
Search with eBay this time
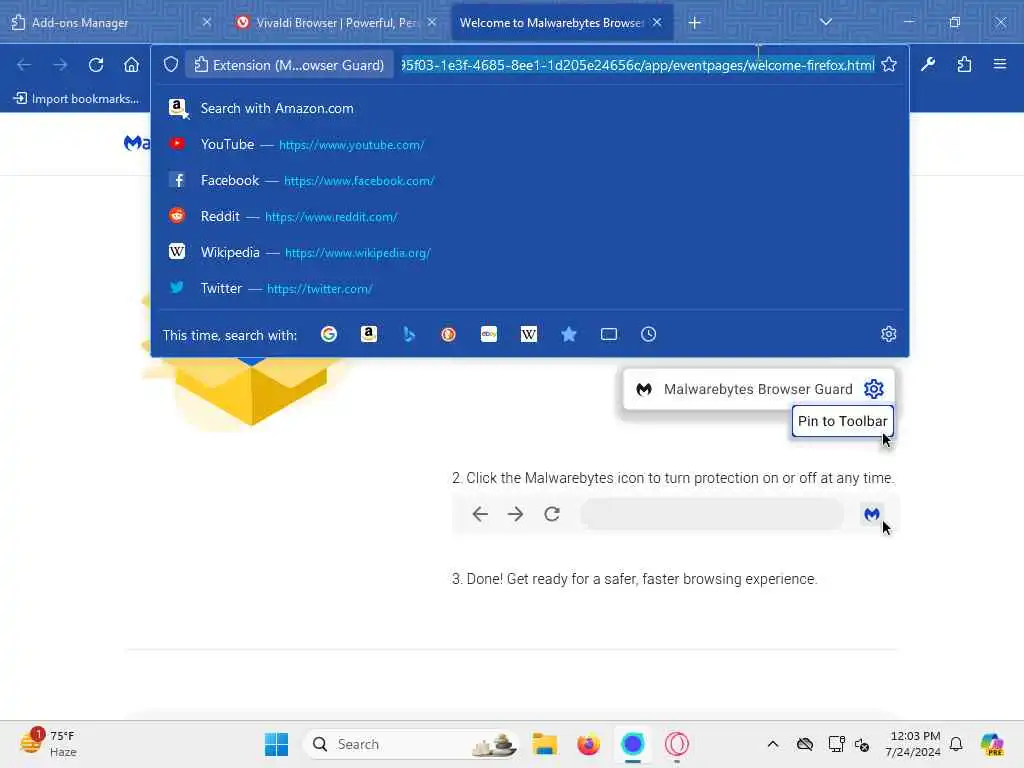[x=488, y=334]
